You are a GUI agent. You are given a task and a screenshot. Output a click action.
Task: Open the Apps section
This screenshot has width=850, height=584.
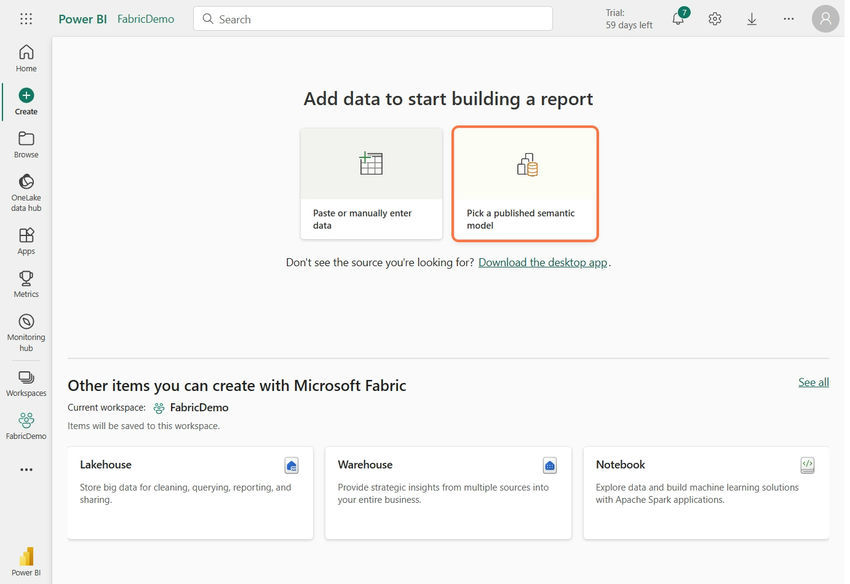pos(26,241)
